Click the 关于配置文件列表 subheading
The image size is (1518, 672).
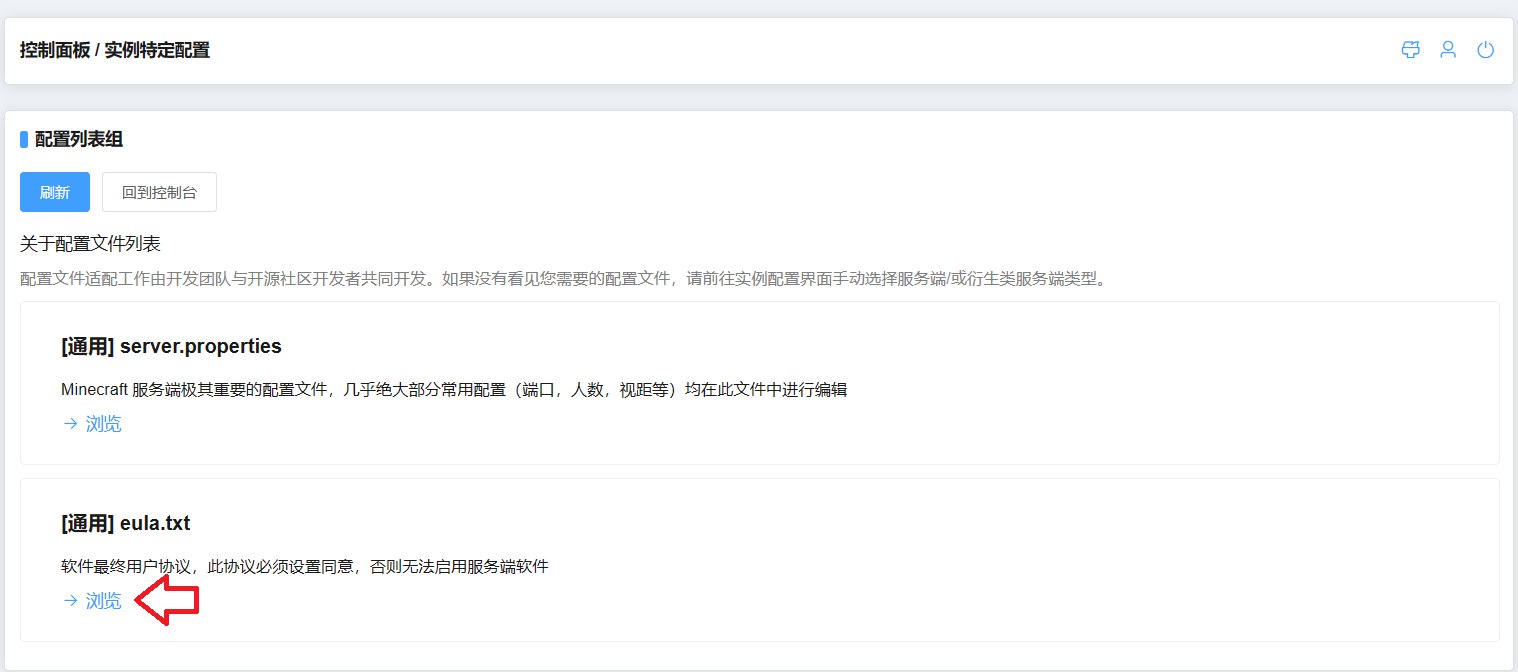(90, 244)
